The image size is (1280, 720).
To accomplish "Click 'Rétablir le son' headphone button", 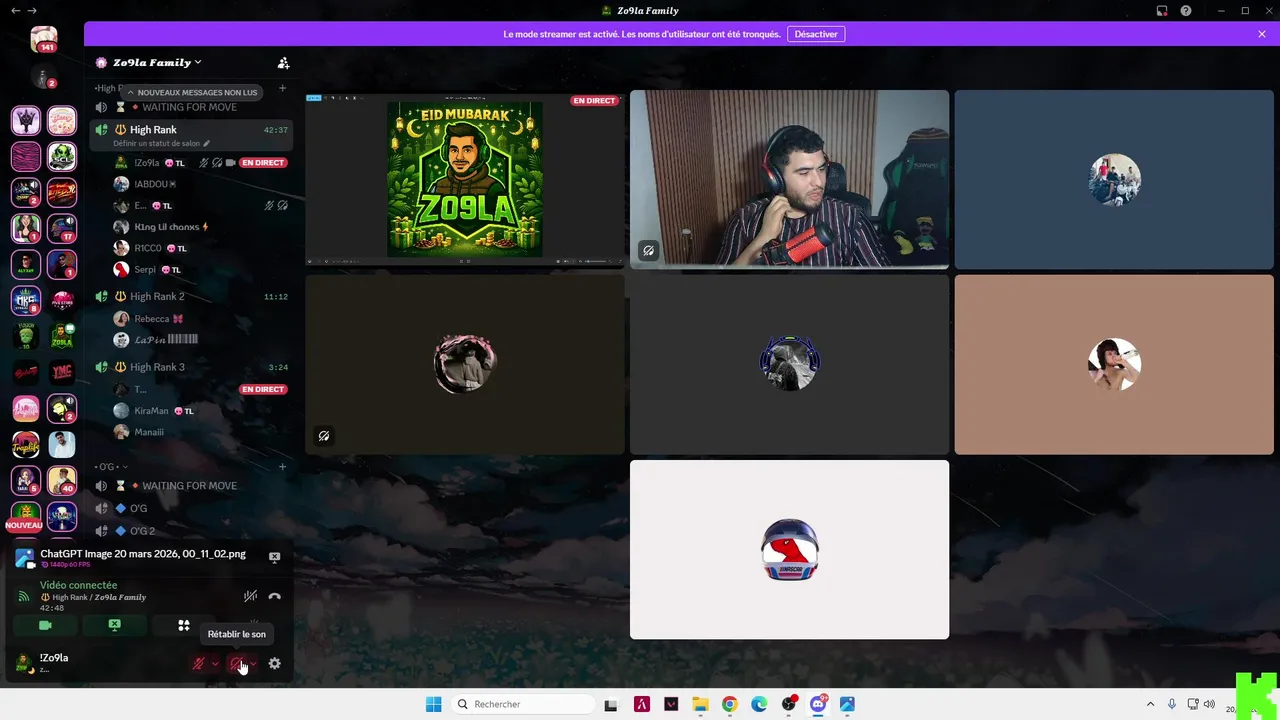I will click(237, 664).
